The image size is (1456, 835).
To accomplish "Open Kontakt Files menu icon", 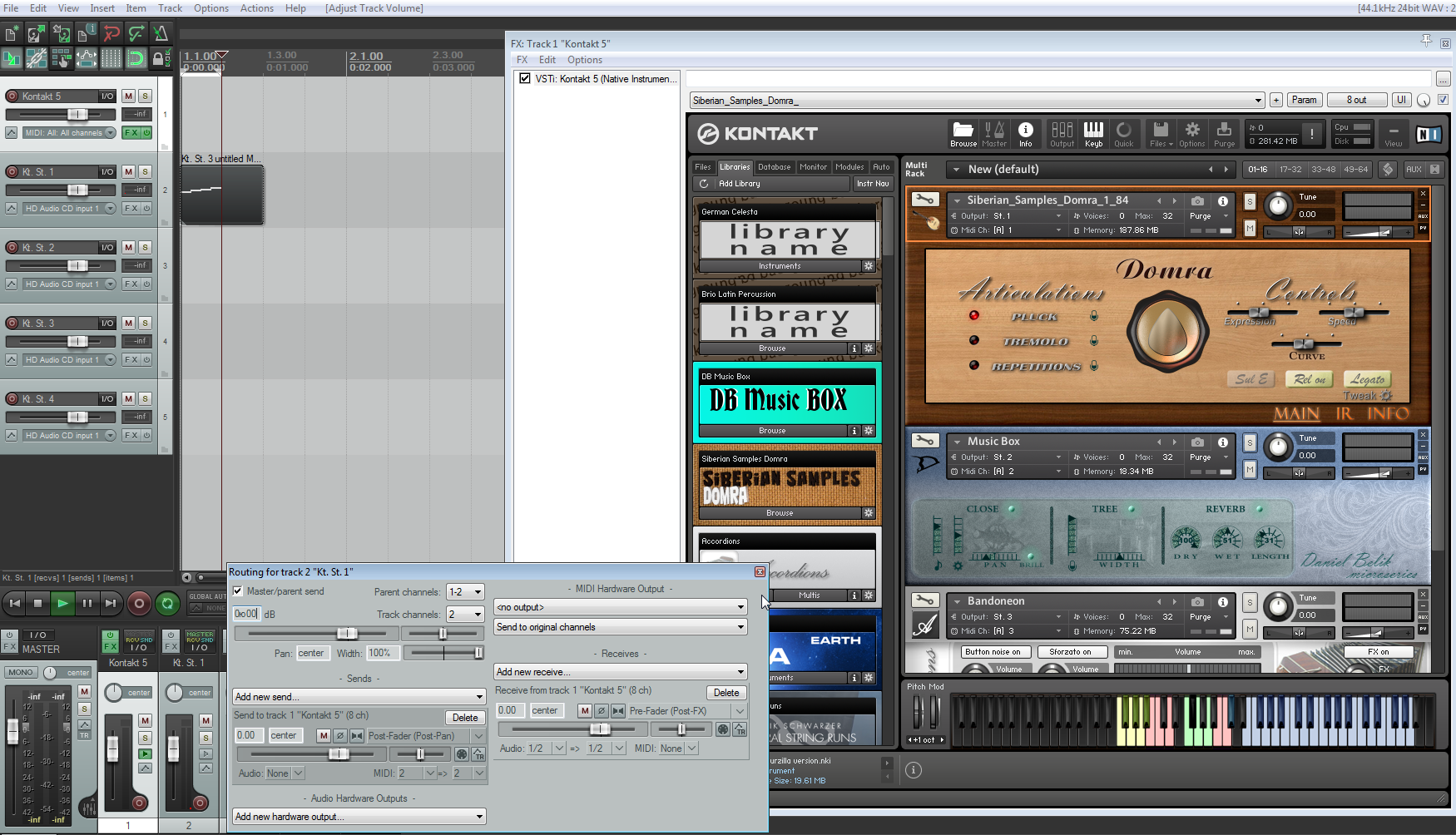I will pos(1161,133).
